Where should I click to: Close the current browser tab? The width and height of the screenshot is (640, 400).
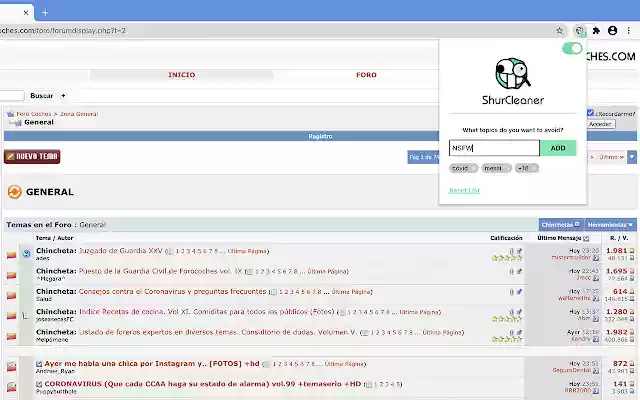coord(26,13)
